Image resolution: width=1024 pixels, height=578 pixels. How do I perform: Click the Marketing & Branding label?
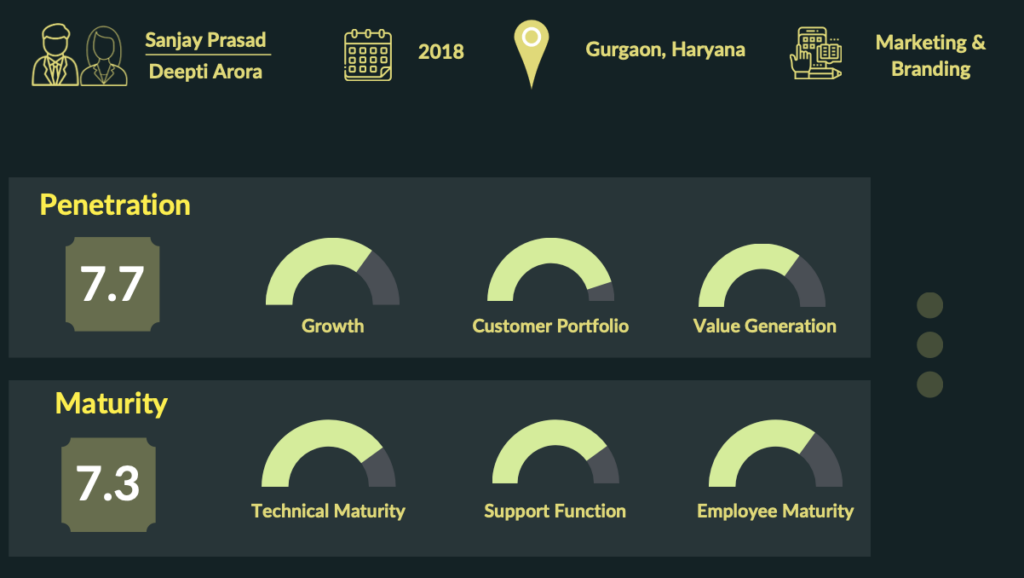tap(931, 56)
